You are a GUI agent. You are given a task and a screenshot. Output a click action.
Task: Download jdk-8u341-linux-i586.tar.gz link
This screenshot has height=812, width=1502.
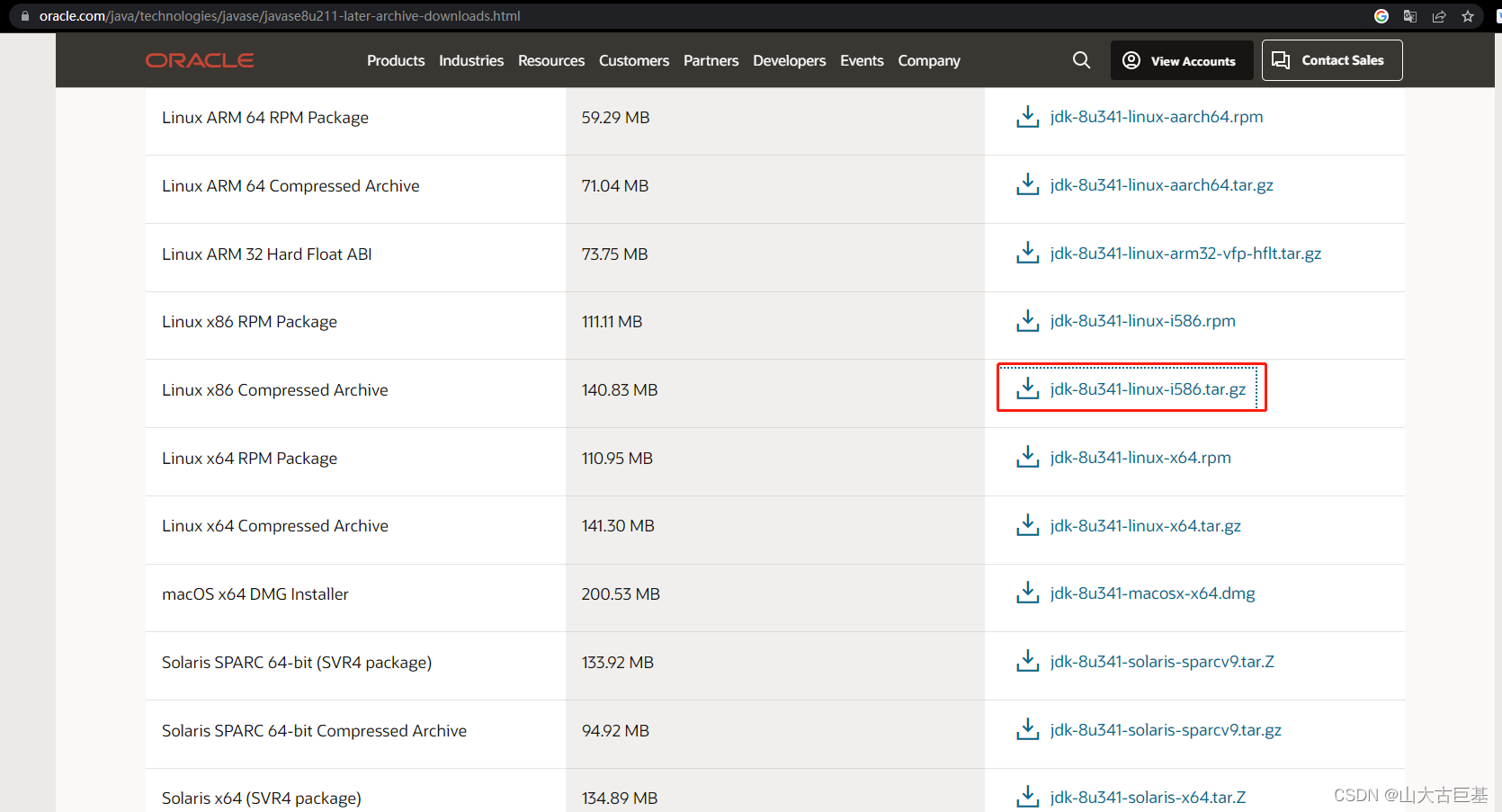click(x=1148, y=389)
